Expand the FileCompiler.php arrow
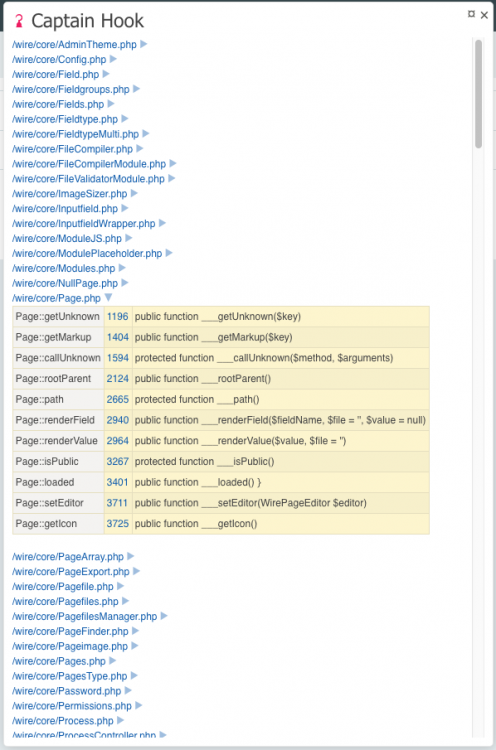The width and height of the screenshot is (496, 750). [x=140, y=148]
